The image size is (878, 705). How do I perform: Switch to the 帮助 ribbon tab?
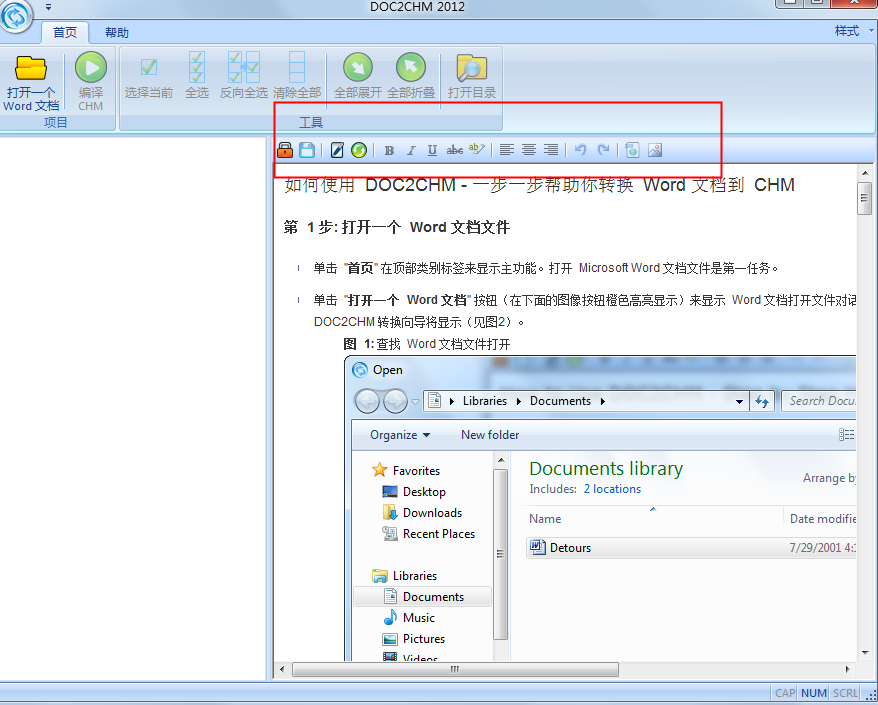(x=116, y=32)
